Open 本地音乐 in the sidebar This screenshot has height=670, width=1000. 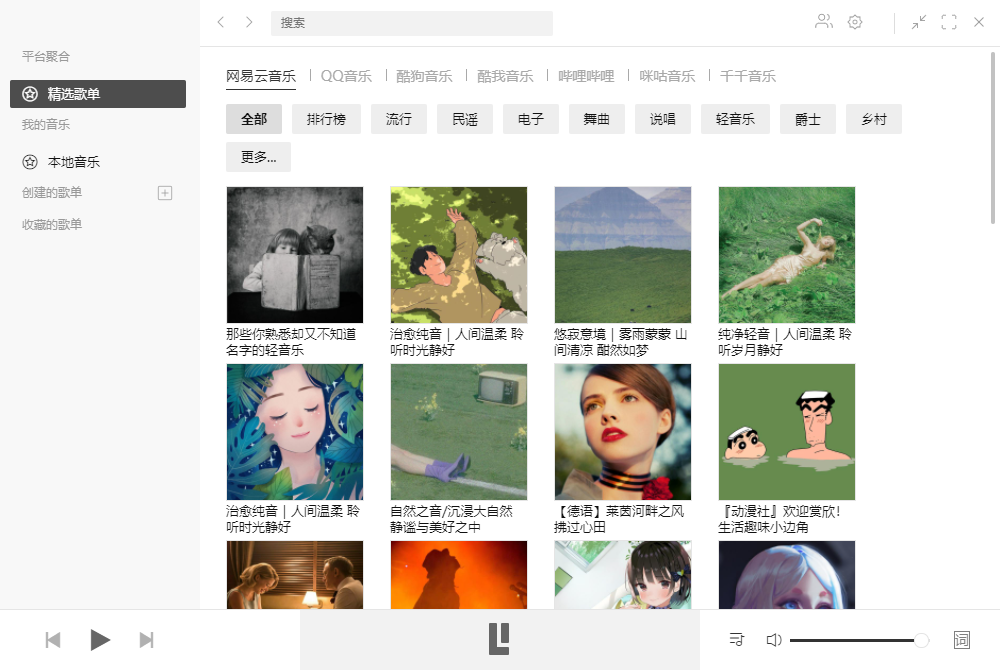98,162
